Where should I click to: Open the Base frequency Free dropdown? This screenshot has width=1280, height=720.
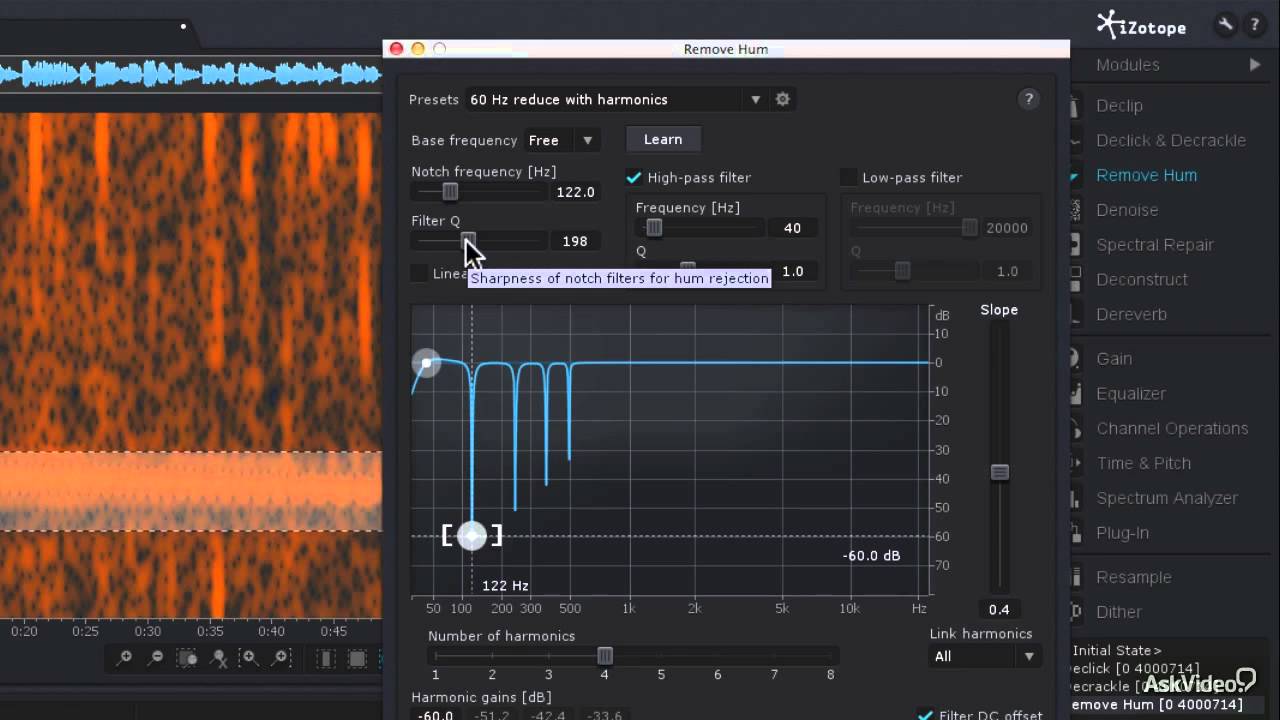562,140
